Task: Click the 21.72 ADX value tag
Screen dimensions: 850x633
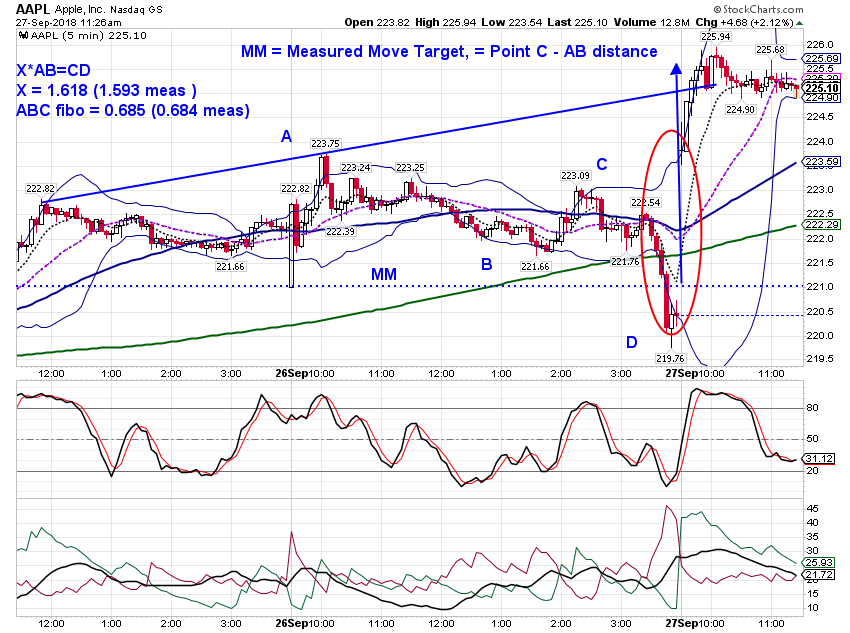Action: coord(819,574)
